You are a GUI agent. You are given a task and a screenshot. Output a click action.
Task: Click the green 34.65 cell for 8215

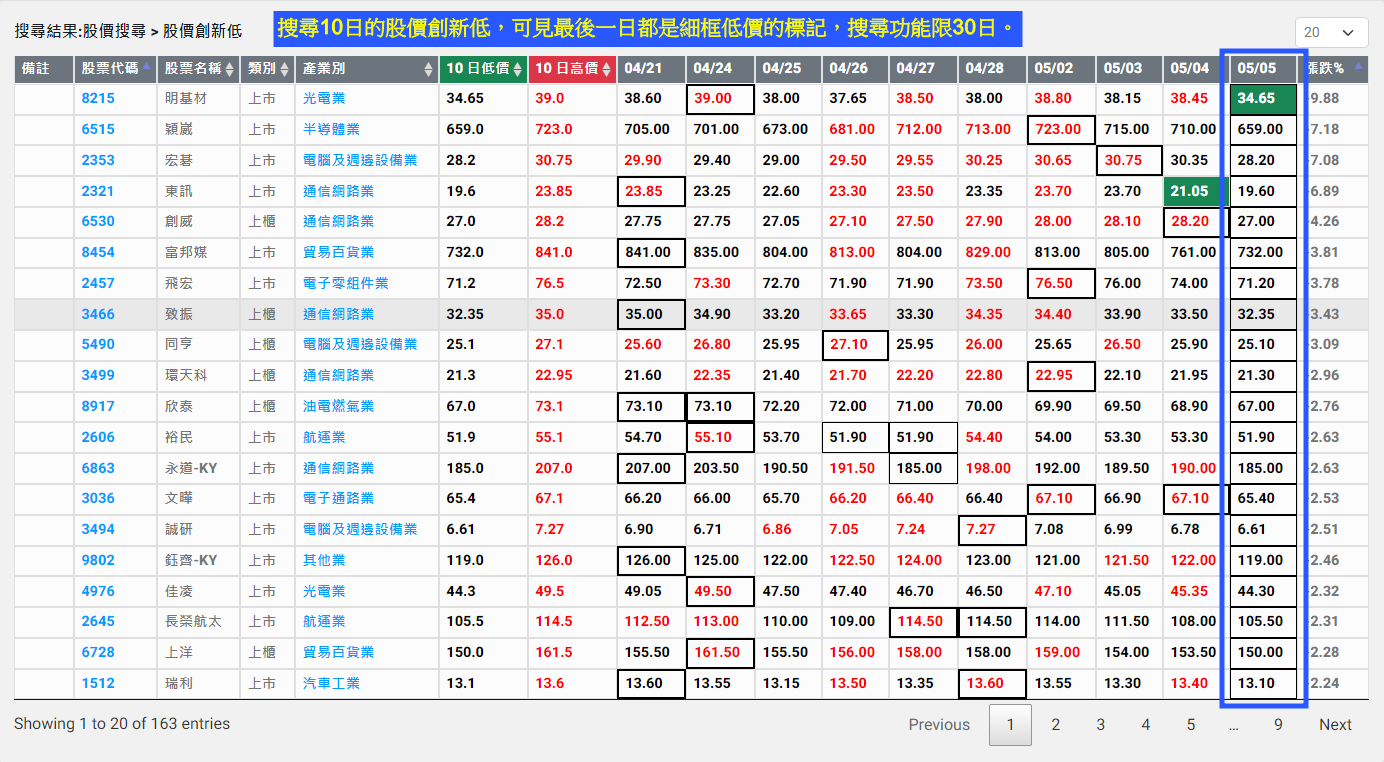(1262, 99)
